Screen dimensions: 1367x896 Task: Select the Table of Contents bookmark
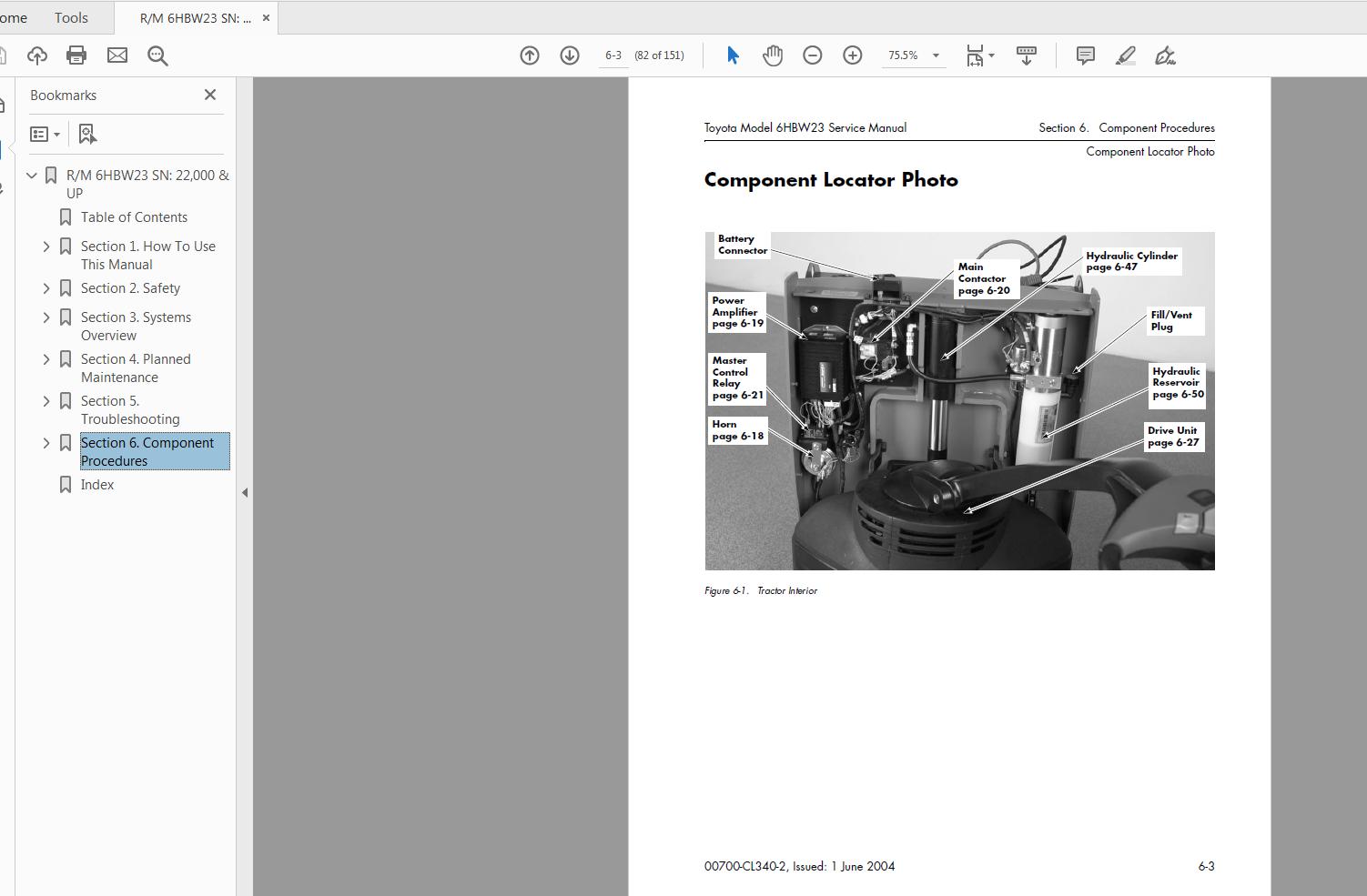(134, 216)
